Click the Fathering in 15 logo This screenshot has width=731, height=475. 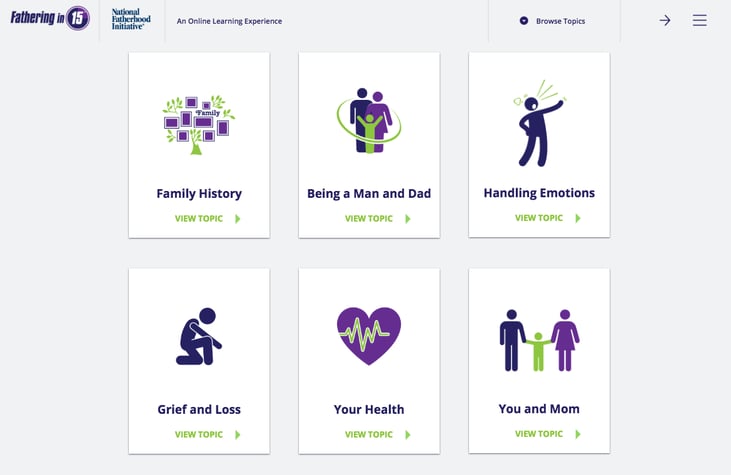[50, 18]
